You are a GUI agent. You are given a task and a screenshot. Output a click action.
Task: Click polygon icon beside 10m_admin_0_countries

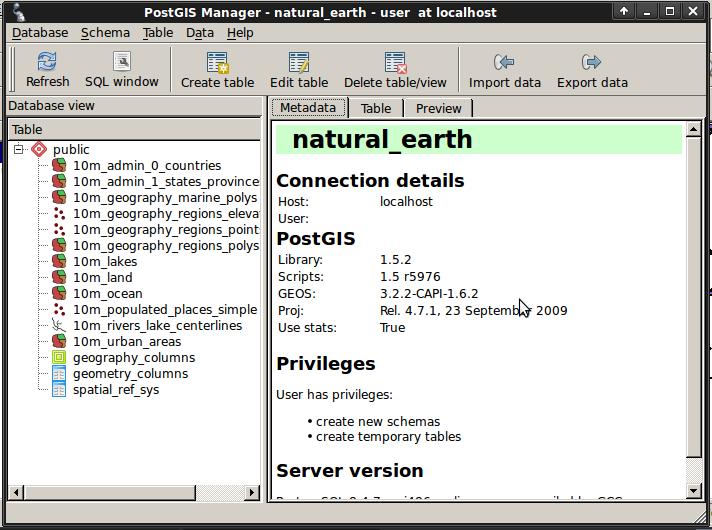(59, 165)
